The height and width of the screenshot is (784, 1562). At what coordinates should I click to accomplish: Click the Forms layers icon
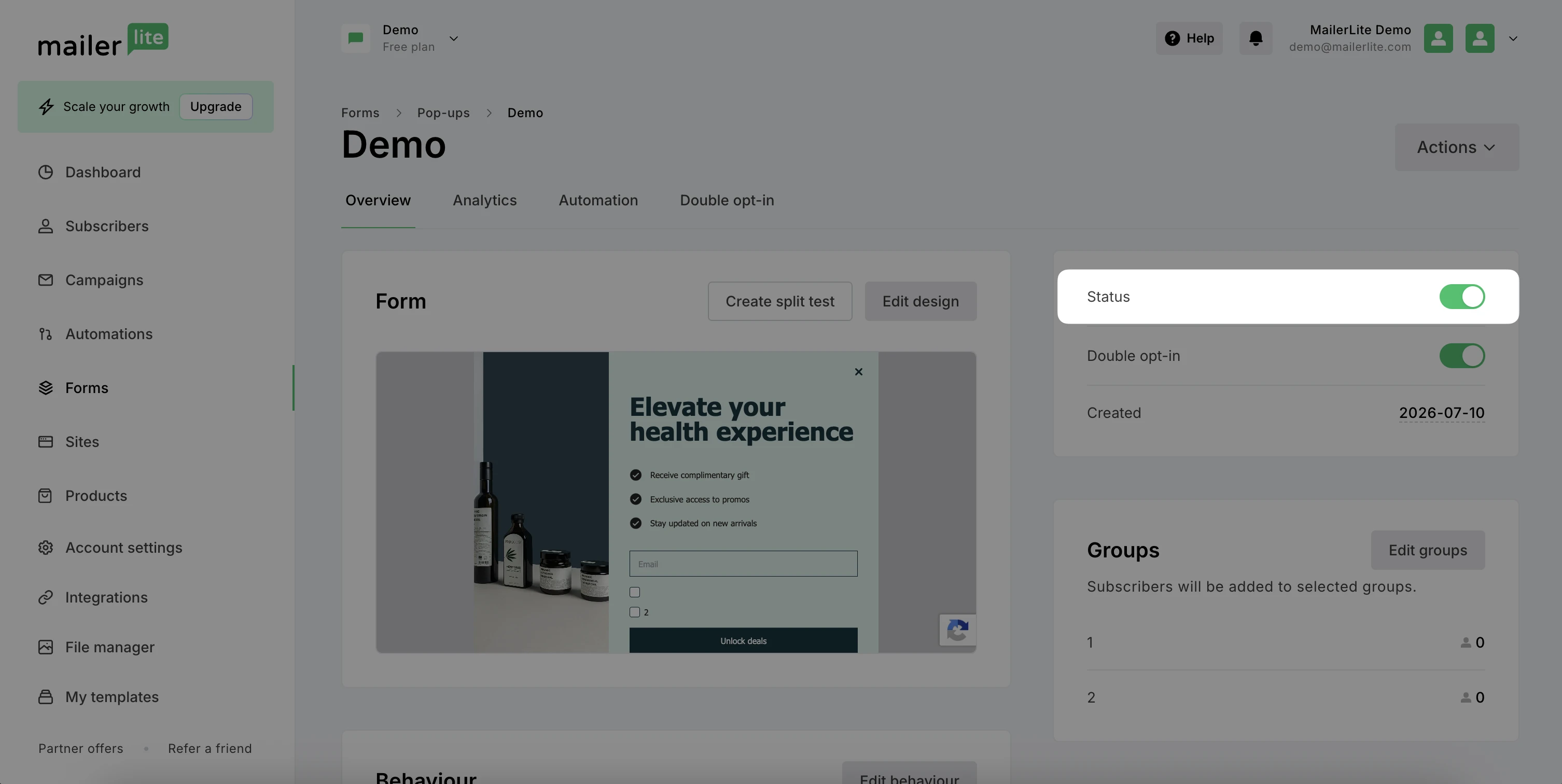46,388
